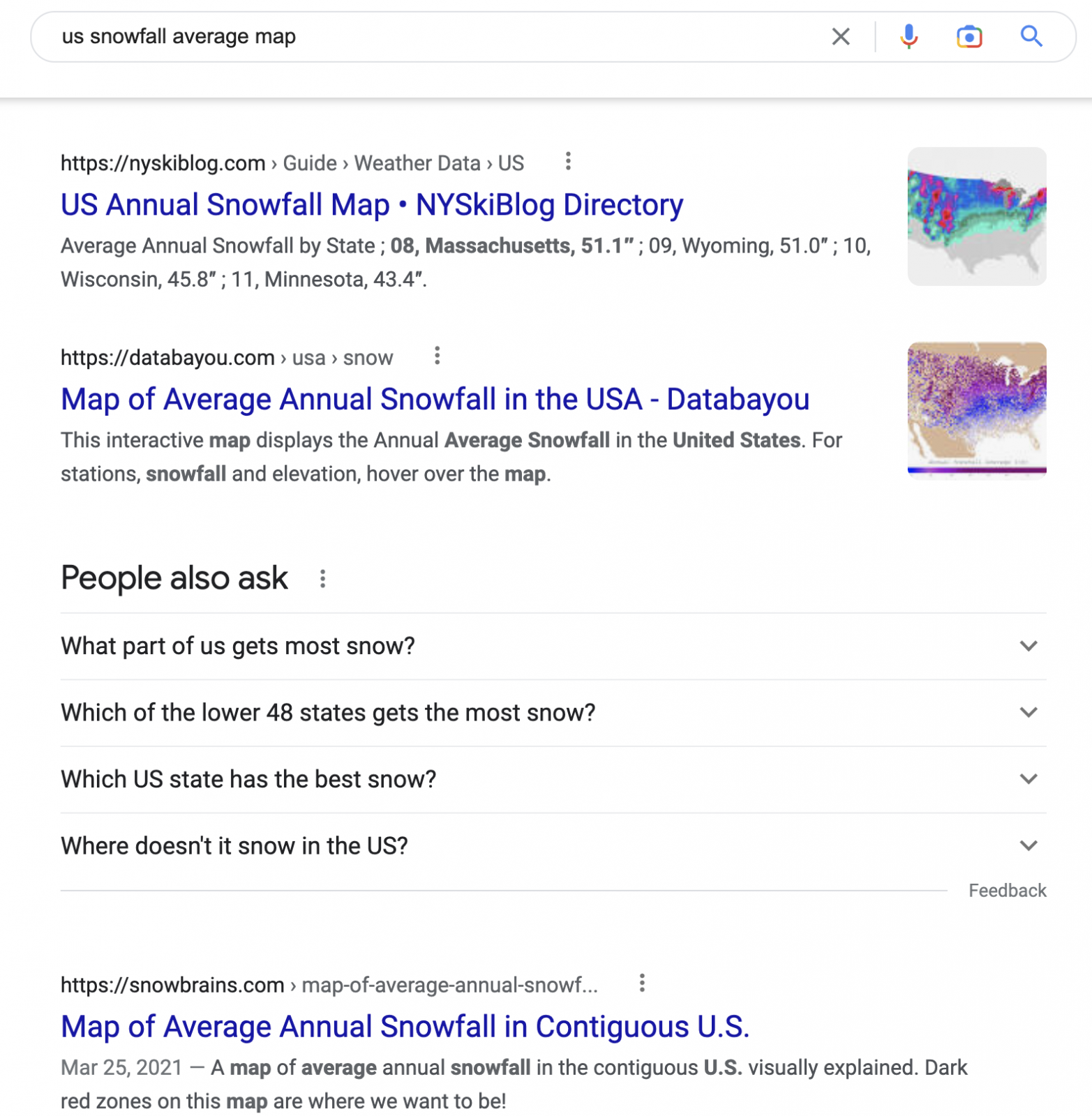The image size is (1092, 1116).
Task: Click the Databayou snowfall map thumbnail
Action: coord(976,409)
